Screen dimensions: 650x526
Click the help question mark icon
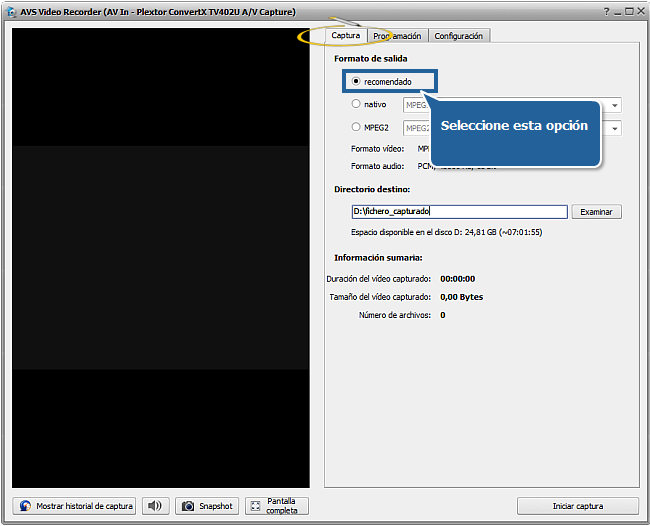(x=606, y=12)
